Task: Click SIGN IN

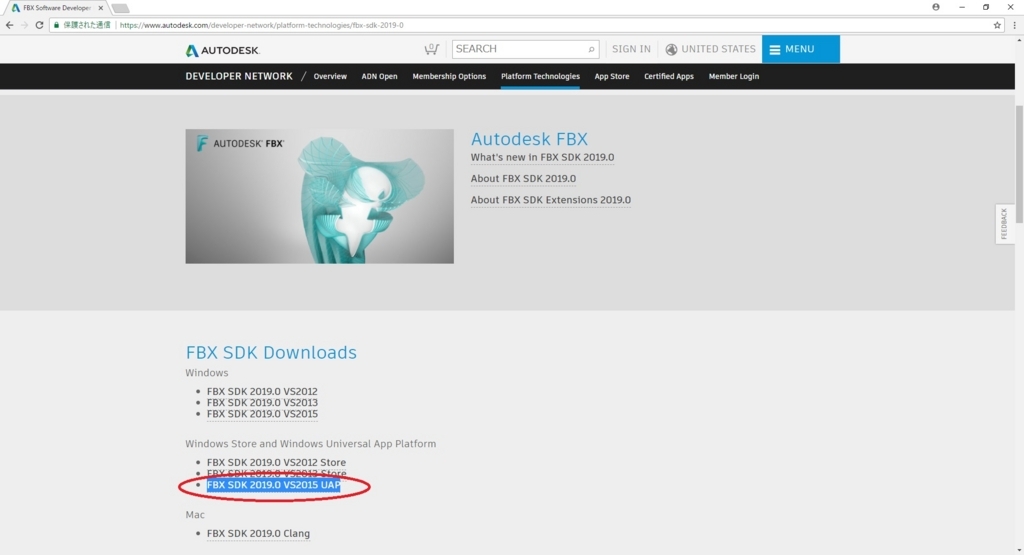Action: [x=631, y=49]
